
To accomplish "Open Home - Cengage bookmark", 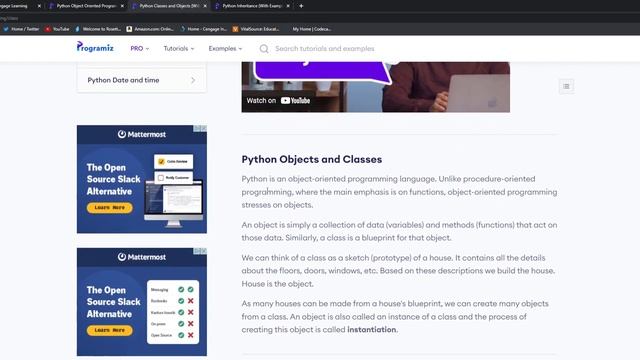I will tap(203, 29).
